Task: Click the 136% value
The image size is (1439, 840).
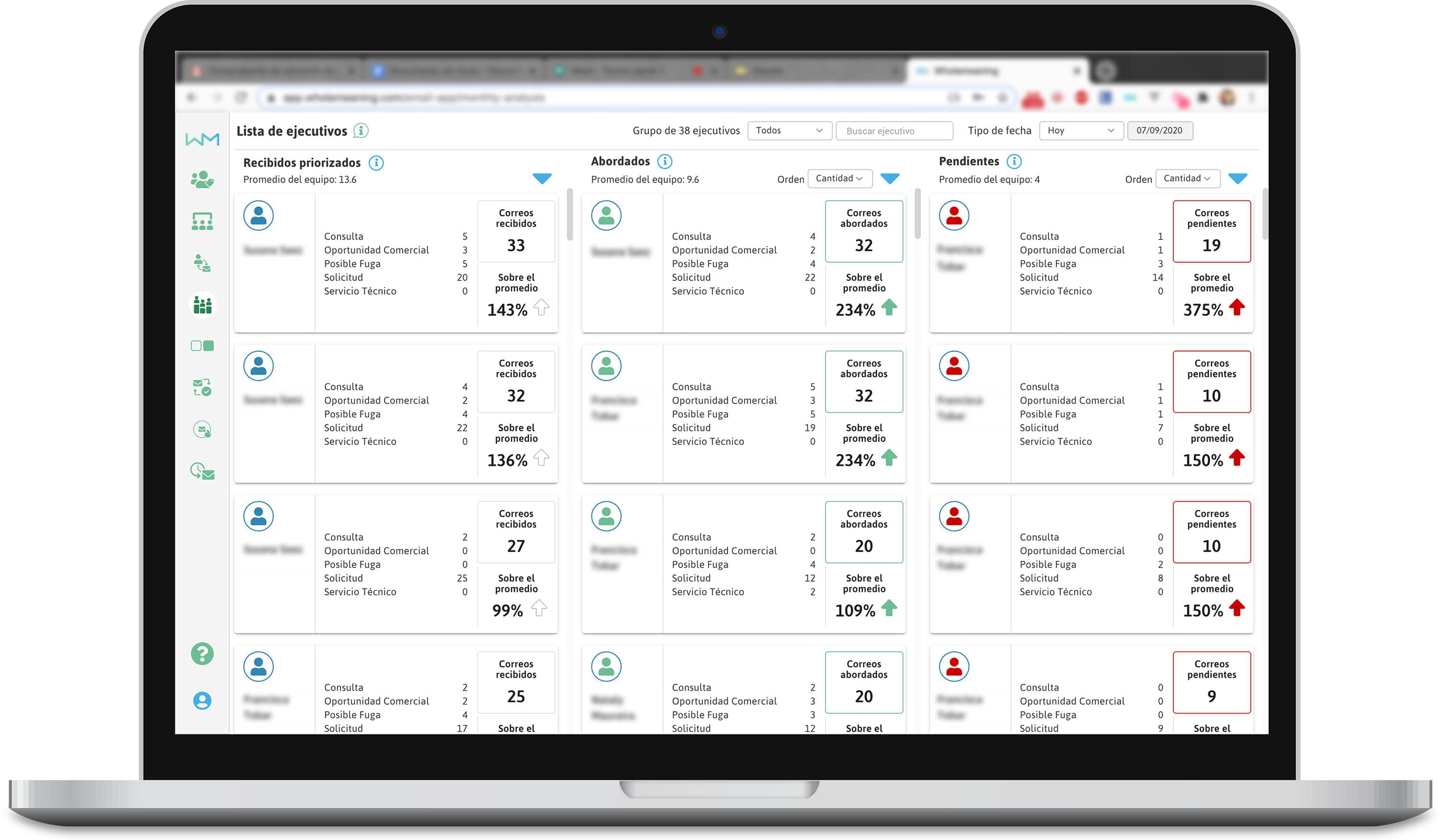Action: [x=507, y=461]
